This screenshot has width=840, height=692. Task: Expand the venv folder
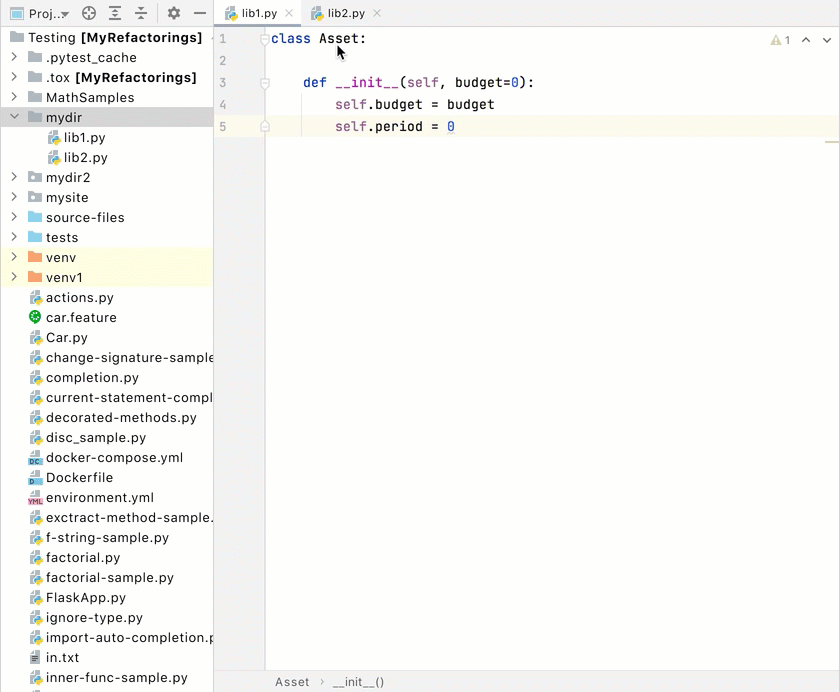click(x=14, y=257)
